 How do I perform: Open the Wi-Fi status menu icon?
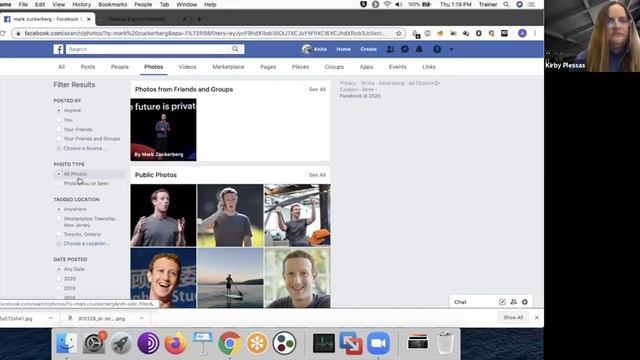point(387,4)
